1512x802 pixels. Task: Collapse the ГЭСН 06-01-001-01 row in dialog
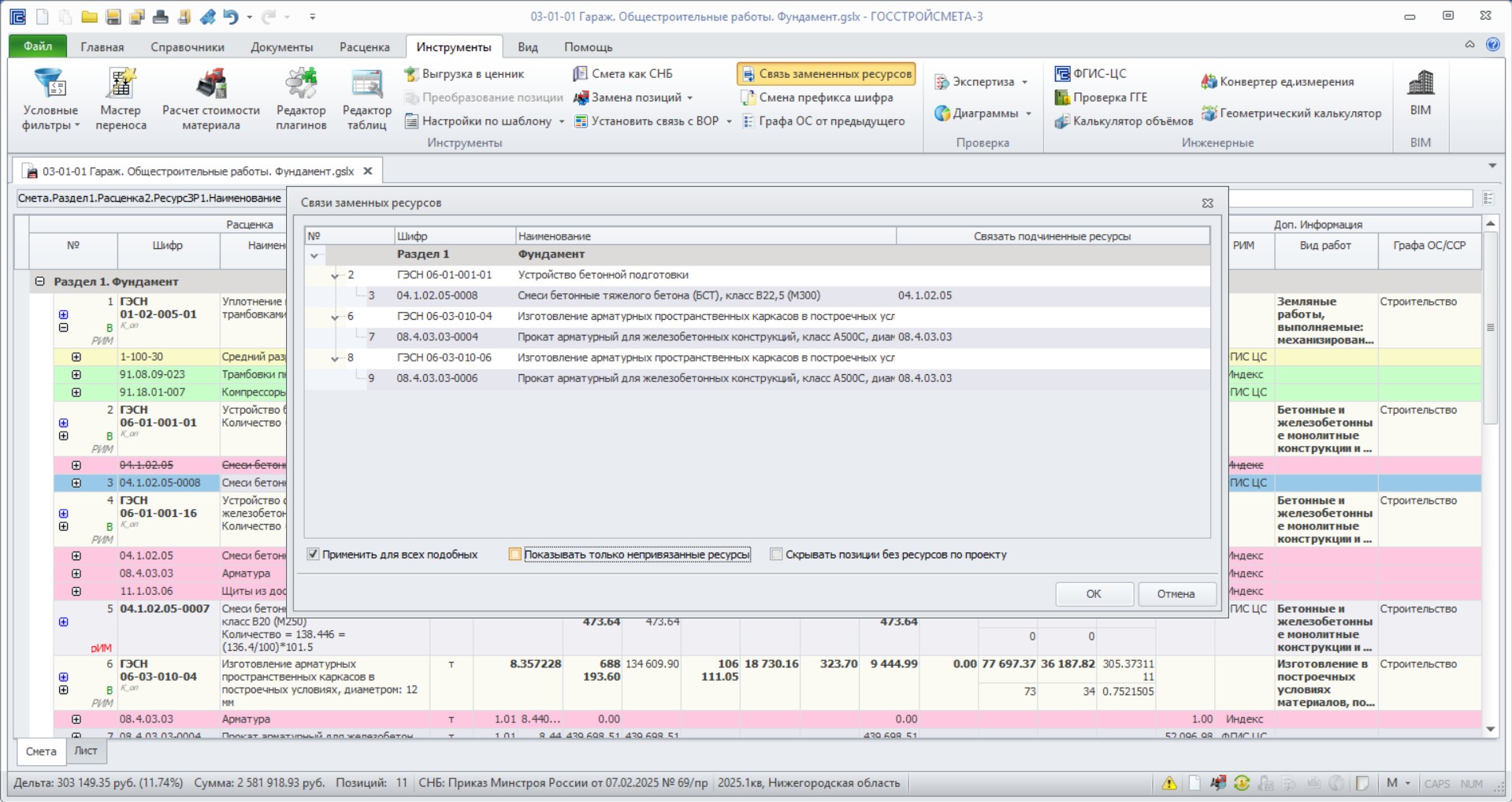(335, 276)
